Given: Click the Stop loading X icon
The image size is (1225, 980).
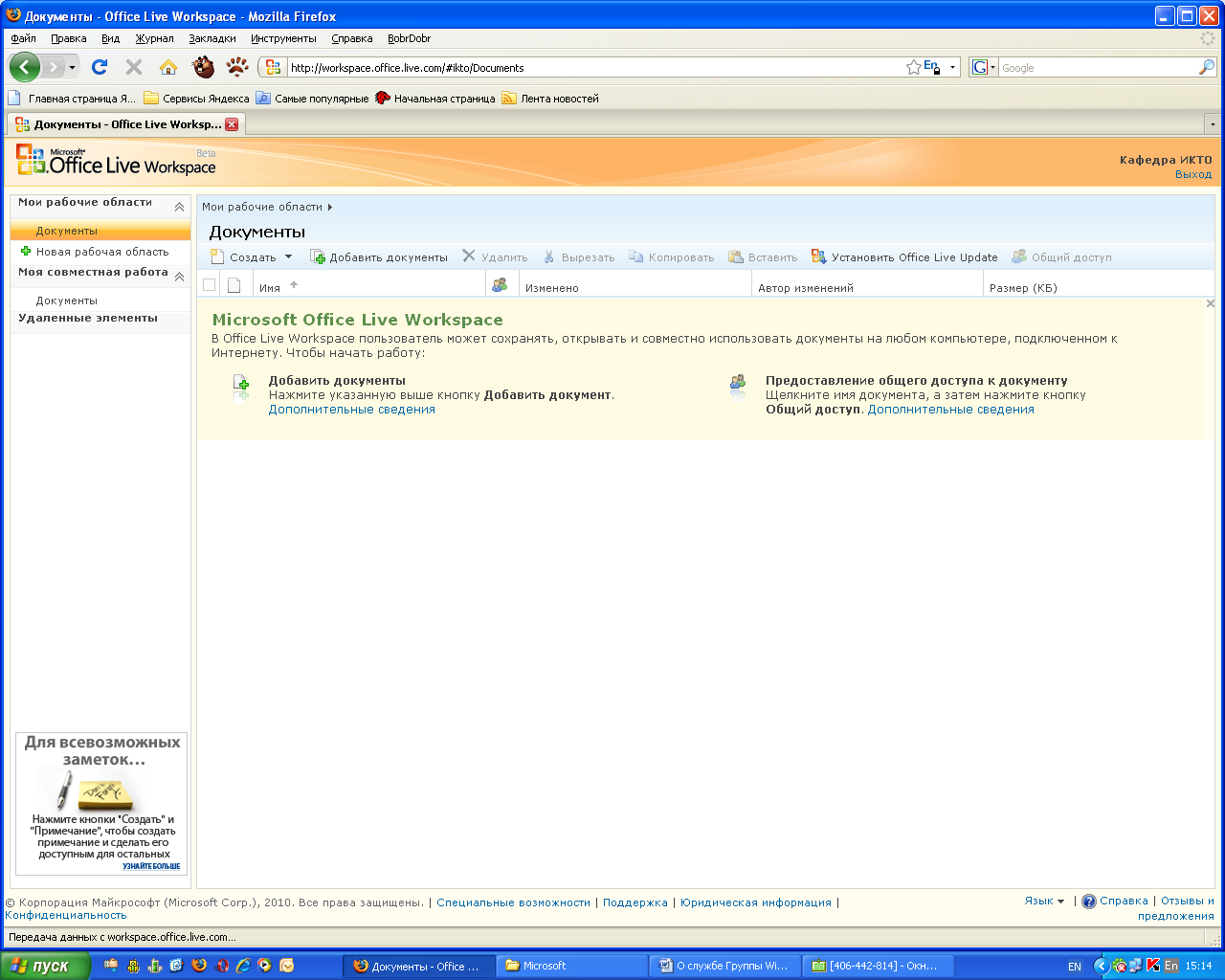Looking at the screenshot, I should coord(134,67).
